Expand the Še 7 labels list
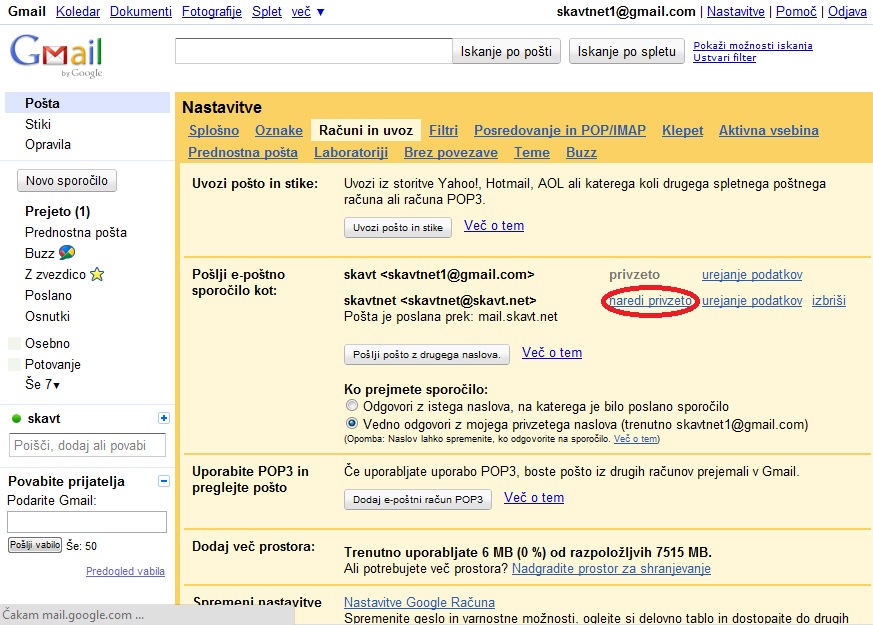The image size is (873, 625). pyautogui.click(x=42, y=384)
